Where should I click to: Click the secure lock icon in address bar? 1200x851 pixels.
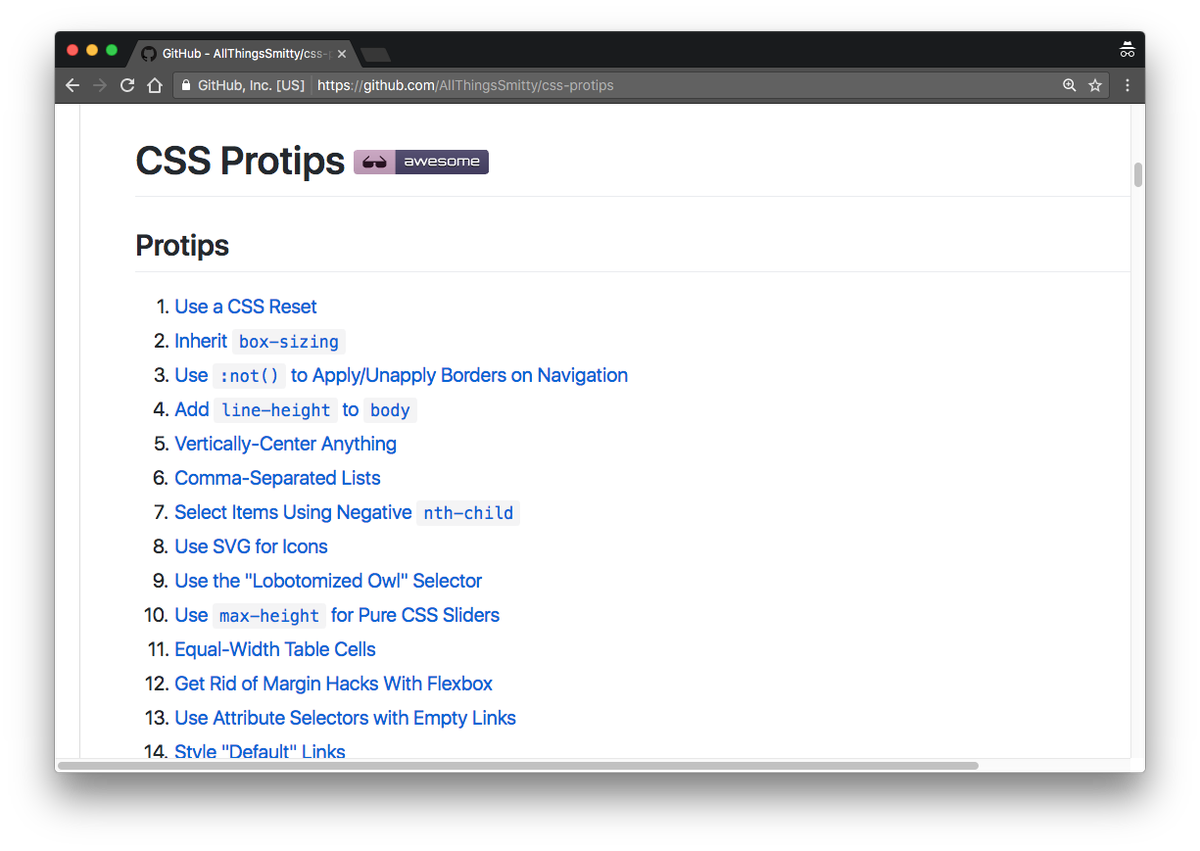[x=185, y=85]
